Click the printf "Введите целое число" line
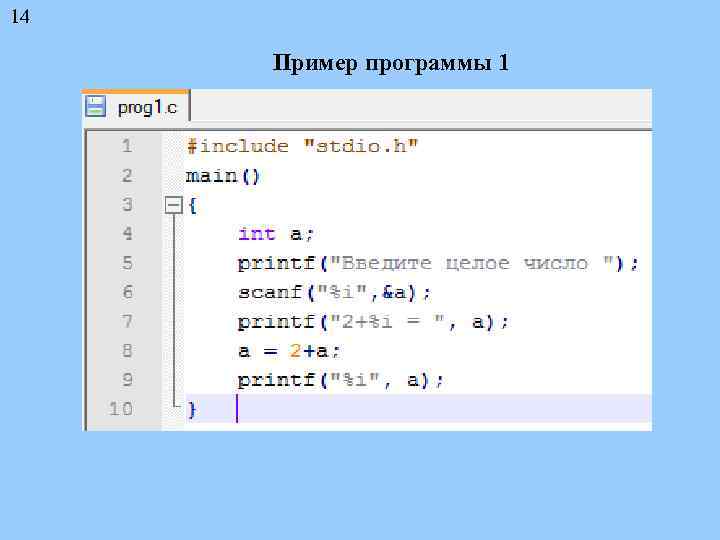 click(x=438, y=264)
